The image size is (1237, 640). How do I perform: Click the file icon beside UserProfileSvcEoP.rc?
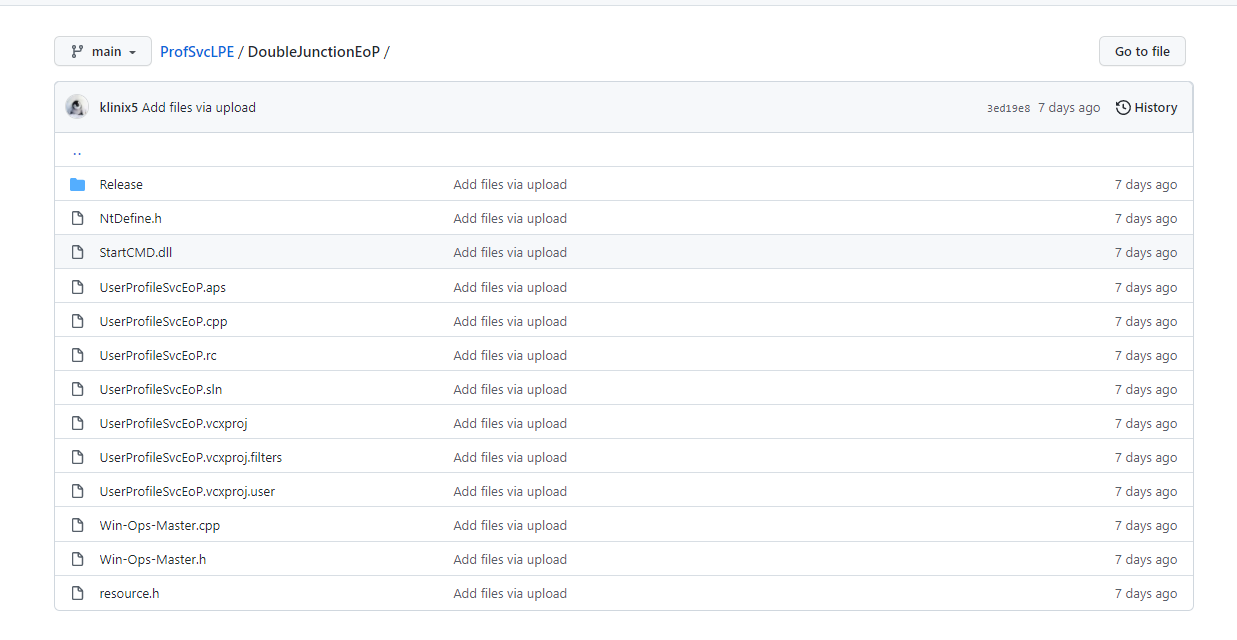[x=77, y=356]
